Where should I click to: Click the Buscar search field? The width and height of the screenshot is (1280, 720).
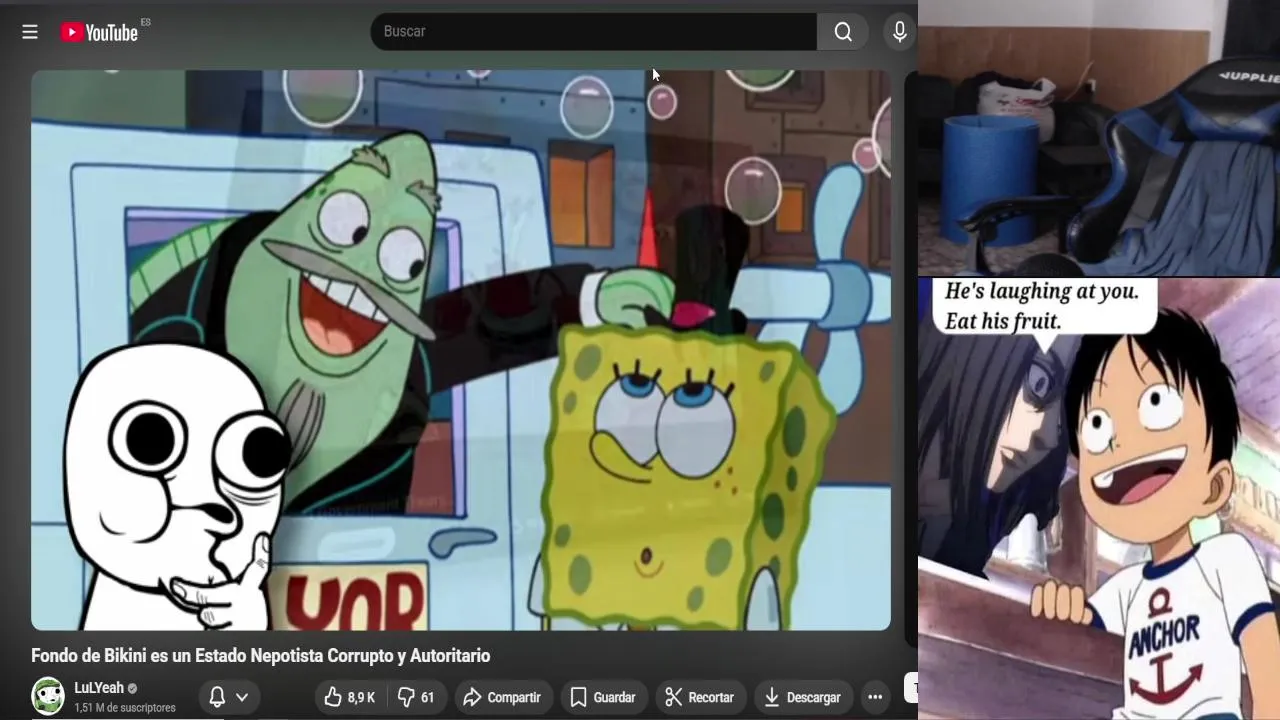pyautogui.click(x=593, y=32)
